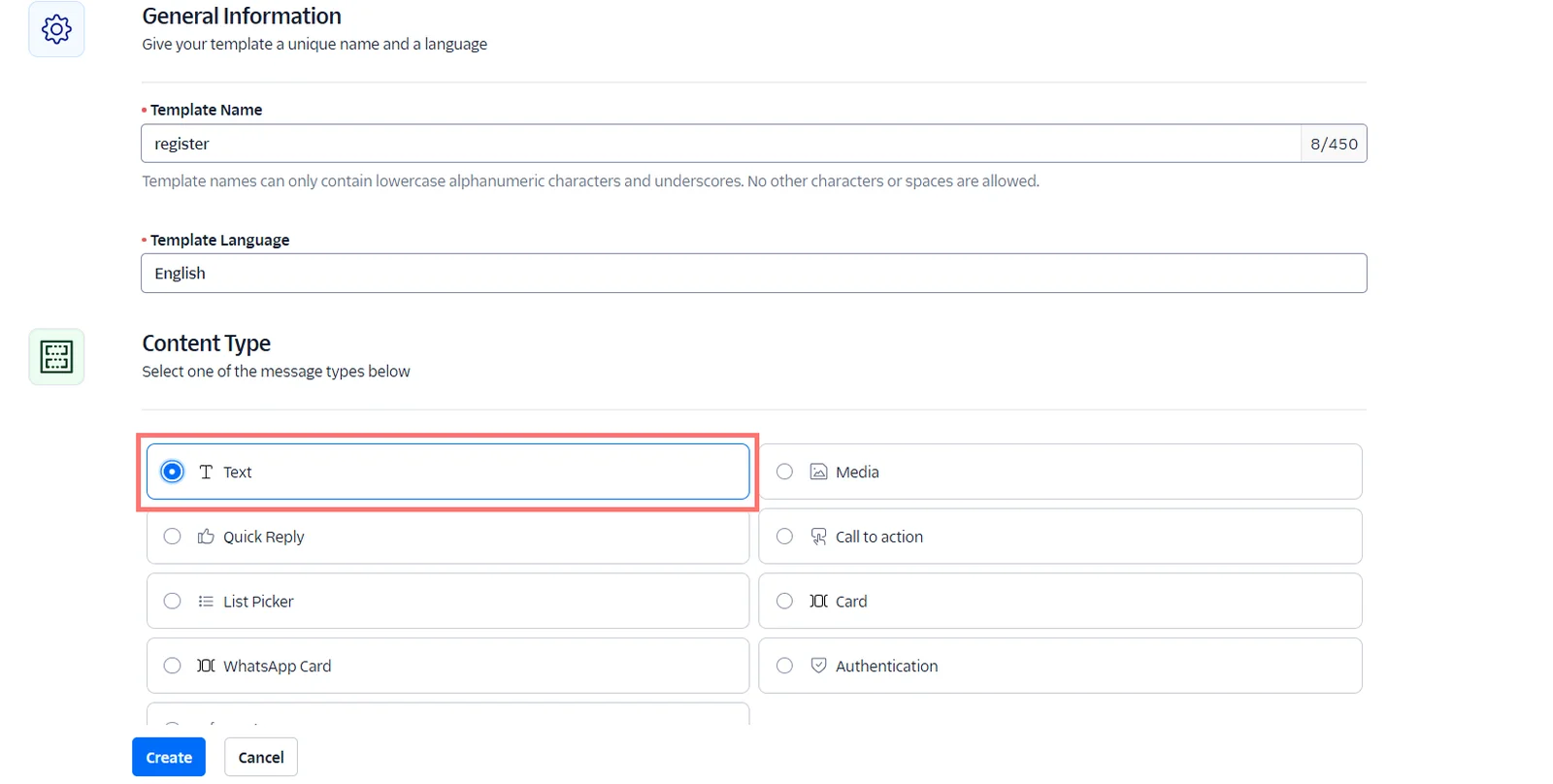Choose the Quick Reply radio button
Viewport: 1553px width, 784px height.
coord(172,537)
